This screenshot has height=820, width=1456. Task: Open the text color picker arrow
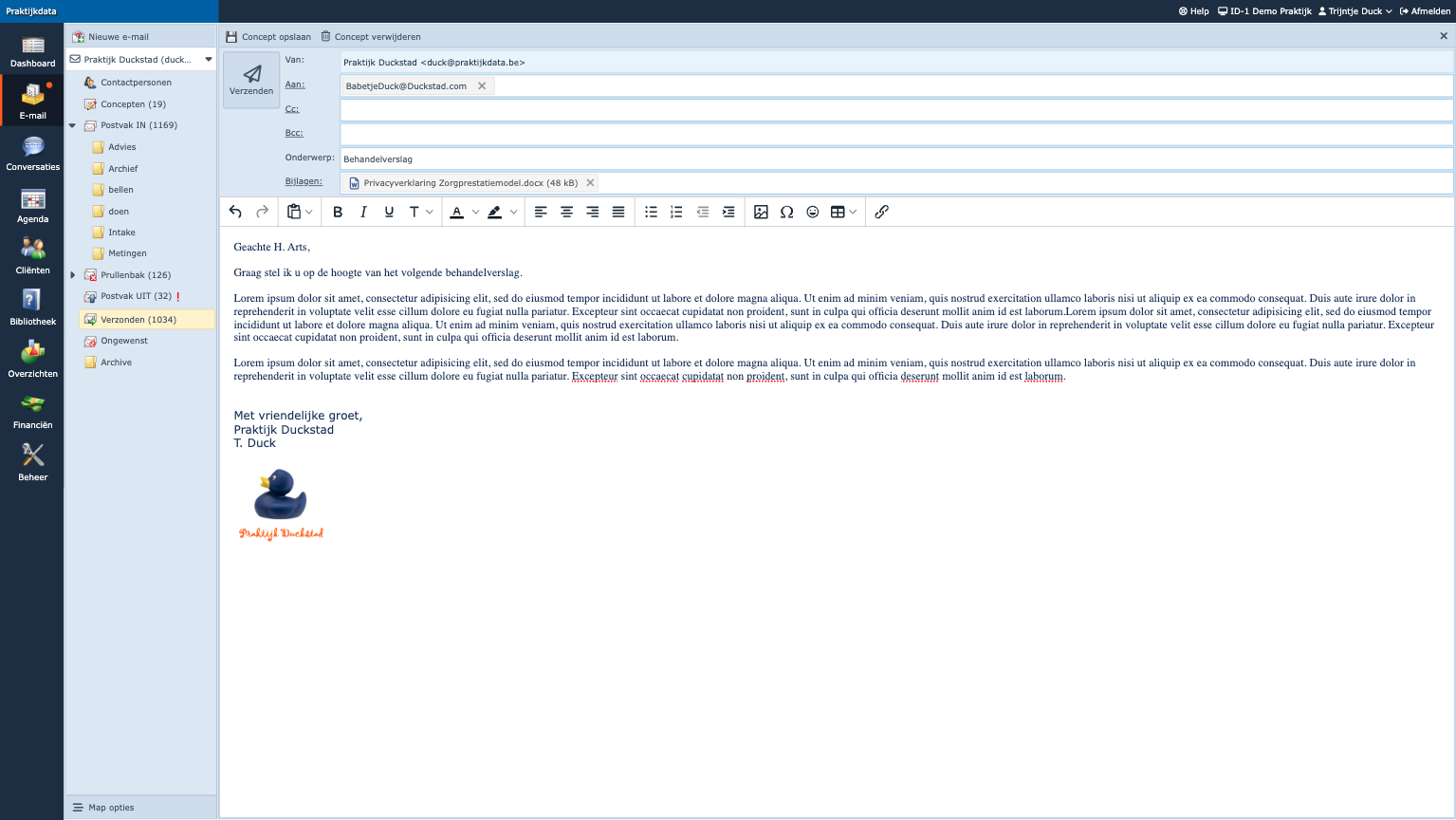point(475,213)
